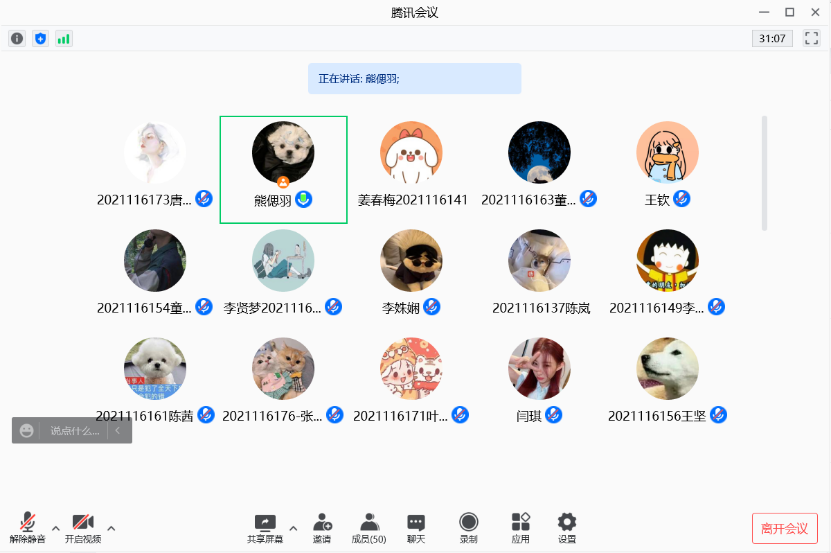Viewport: 831px width, 553px height.
Task: Click the blue security shield icon
Action: pyautogui.click(x=41, y=39)
